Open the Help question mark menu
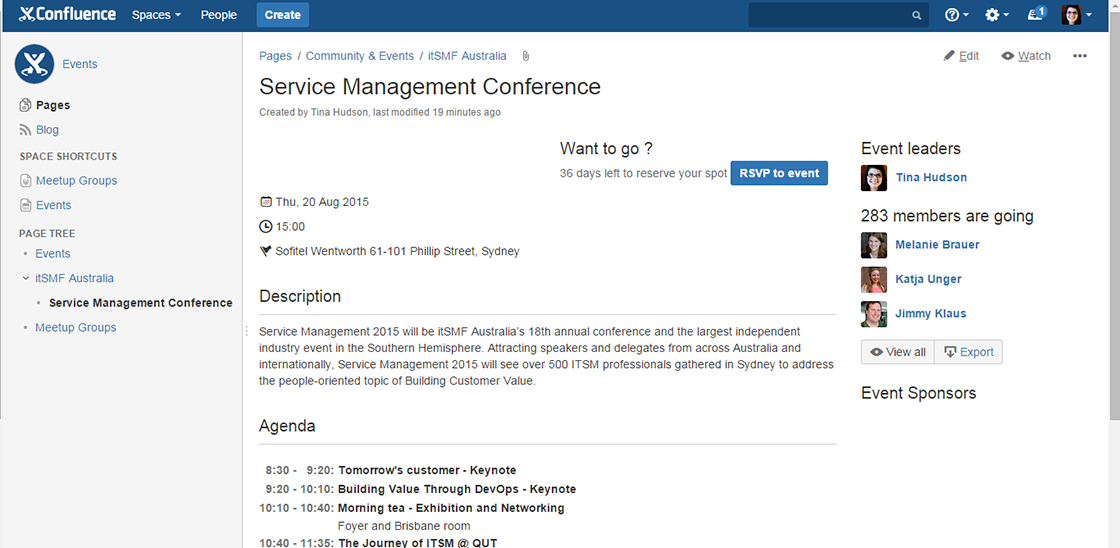Image resolution: width=1120 pixels, height=548 pixels. 956,15
